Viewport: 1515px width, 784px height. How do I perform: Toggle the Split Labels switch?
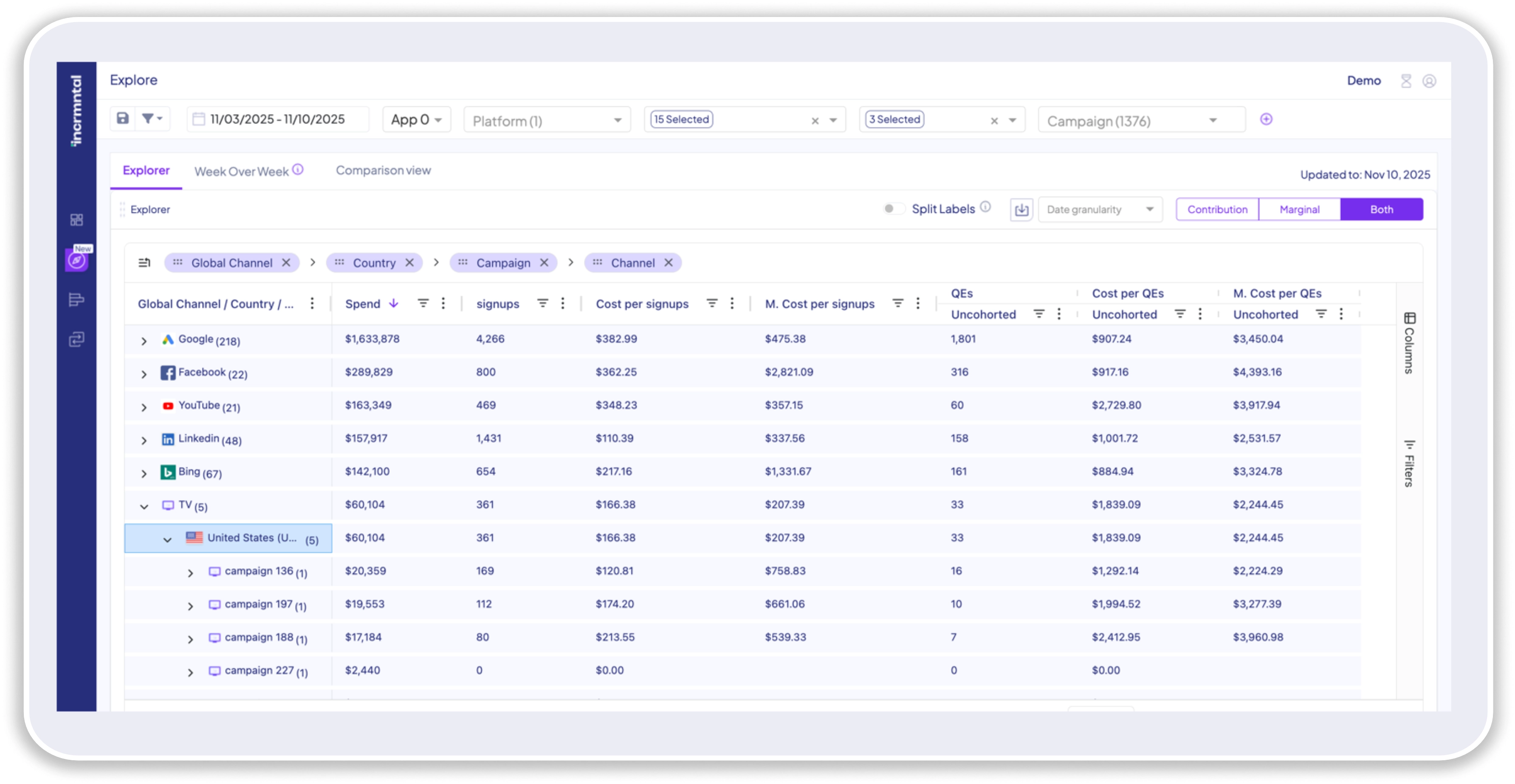tap(892, 209)
